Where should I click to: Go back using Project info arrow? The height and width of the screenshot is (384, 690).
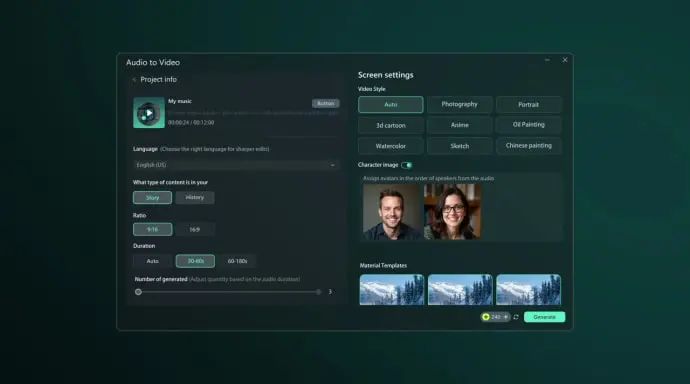pos(134,80)
